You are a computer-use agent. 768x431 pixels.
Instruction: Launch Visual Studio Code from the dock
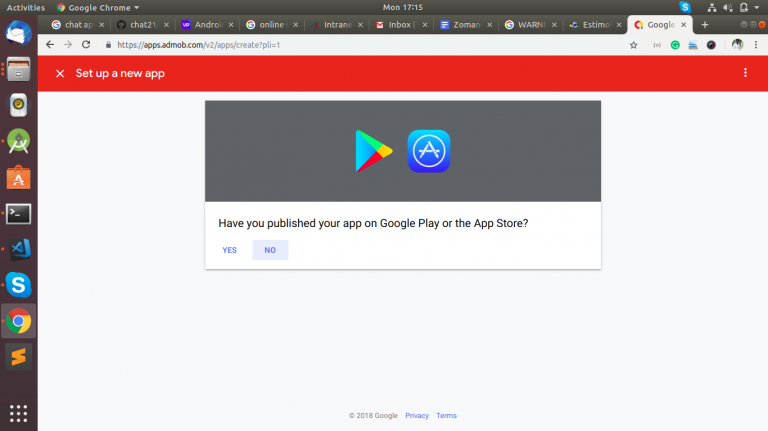[x=19, y=249]
